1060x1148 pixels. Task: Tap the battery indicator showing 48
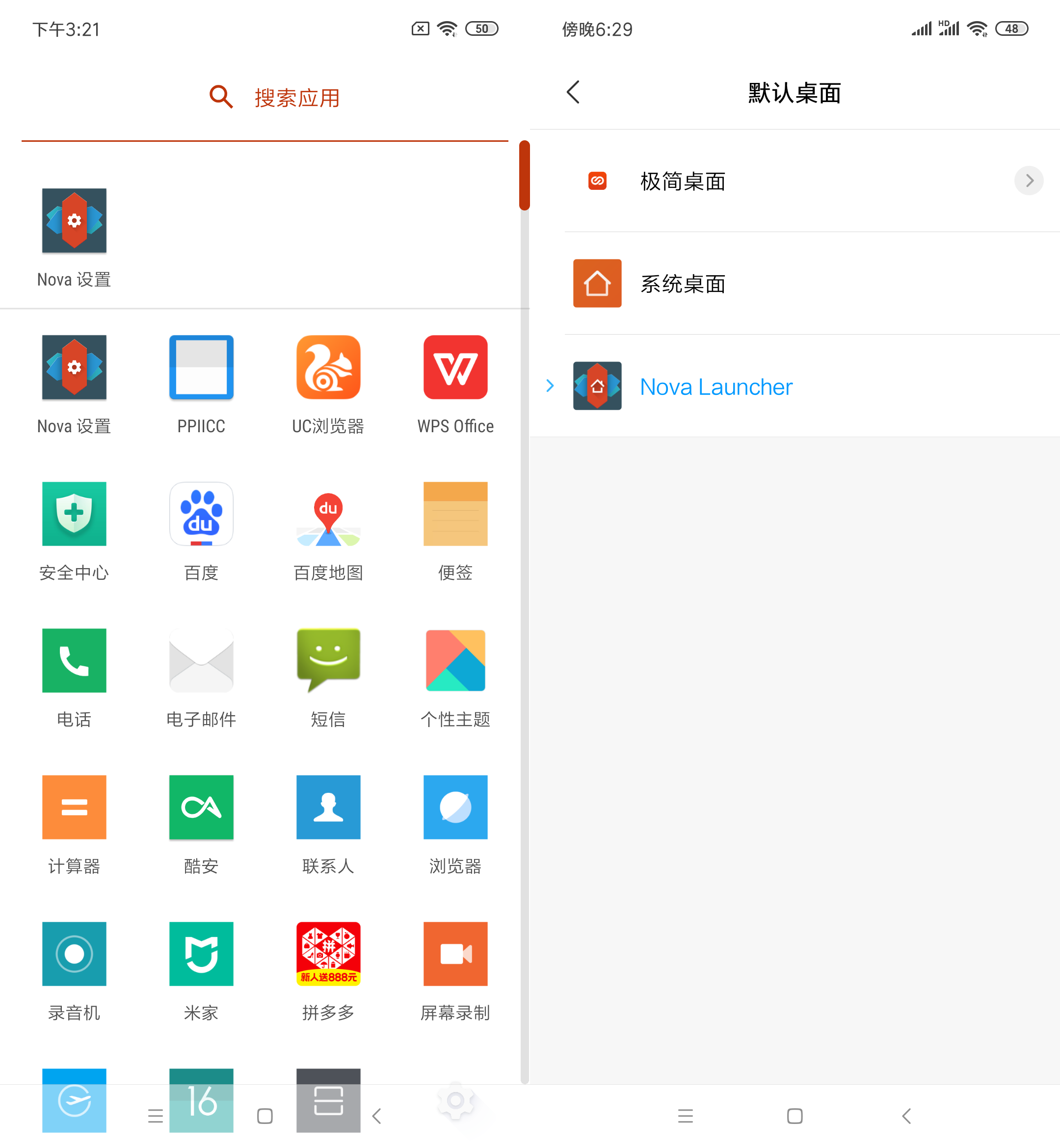tap(1012, 28)
